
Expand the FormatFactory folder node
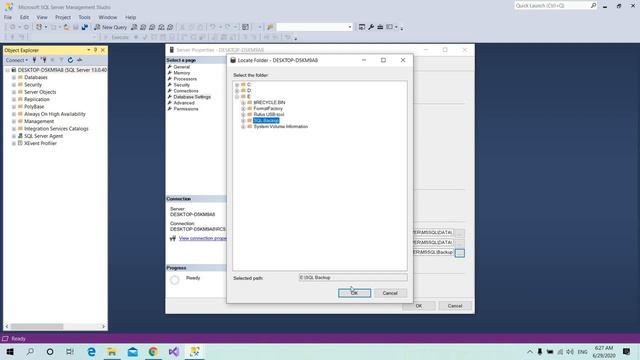243,109
